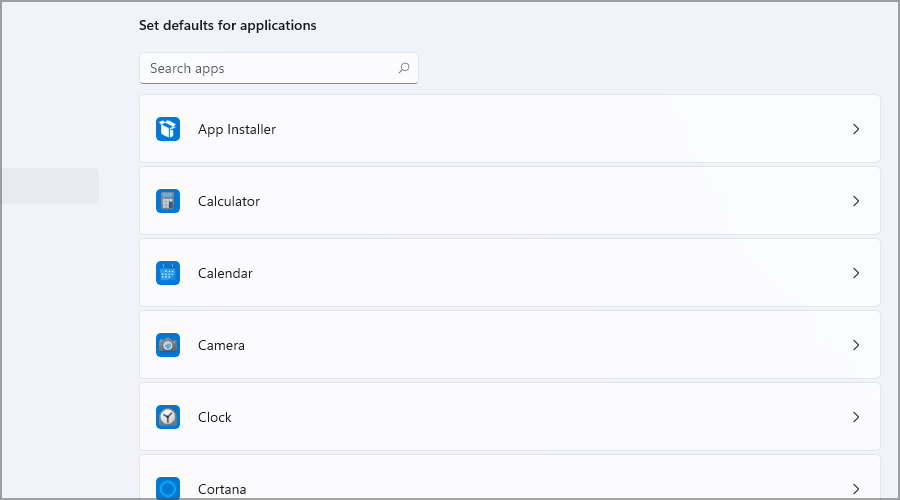Open Camera default settings
Image resolution: width=900 pixels, height=500 pixels.
510,345
